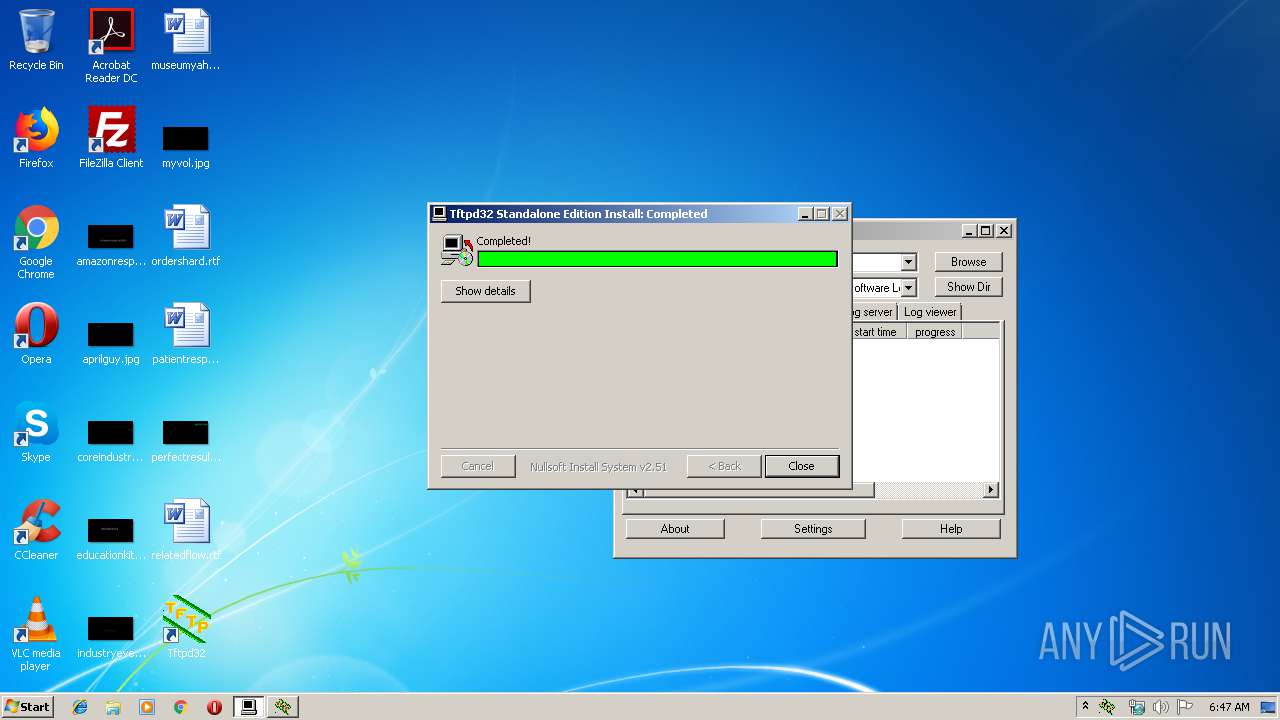Viewport: 1280px width, 720px height.
Task: Expand the directory dropdown beside Browse
Action: tap(908, 262)
